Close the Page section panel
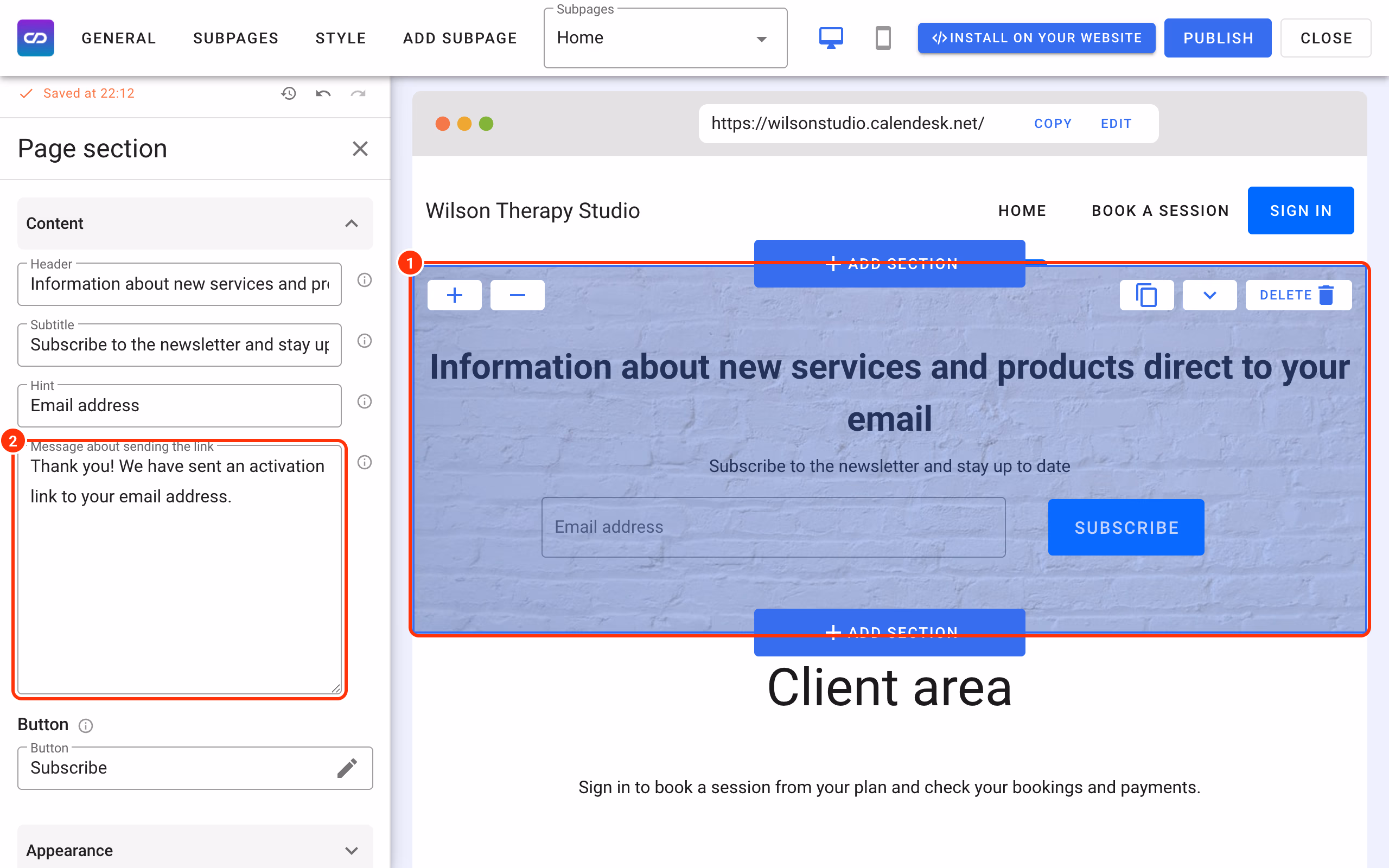The image size is (1389, 868). (x=360, y=149)
